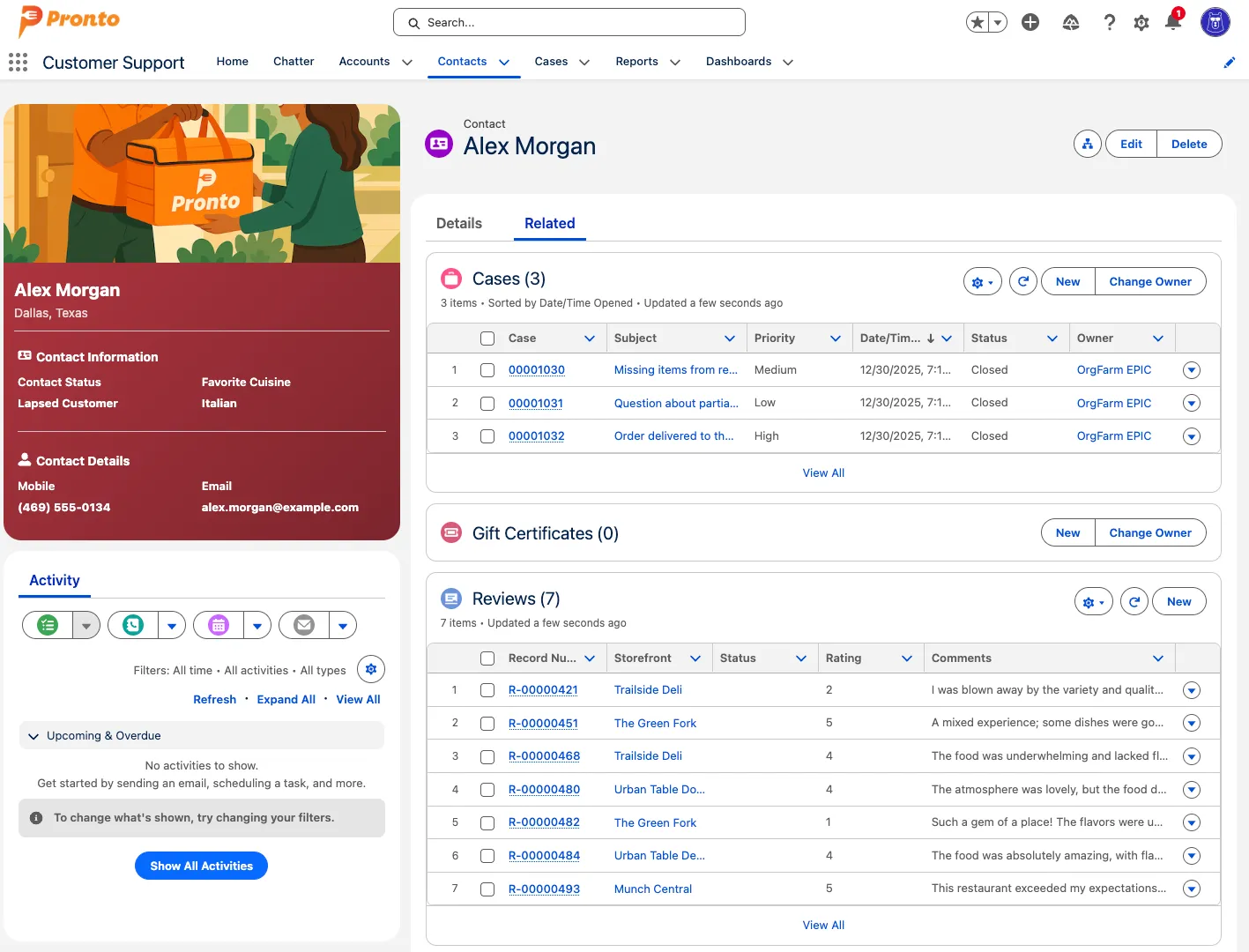Click the log a call activity icon

[x=133, y=625]
